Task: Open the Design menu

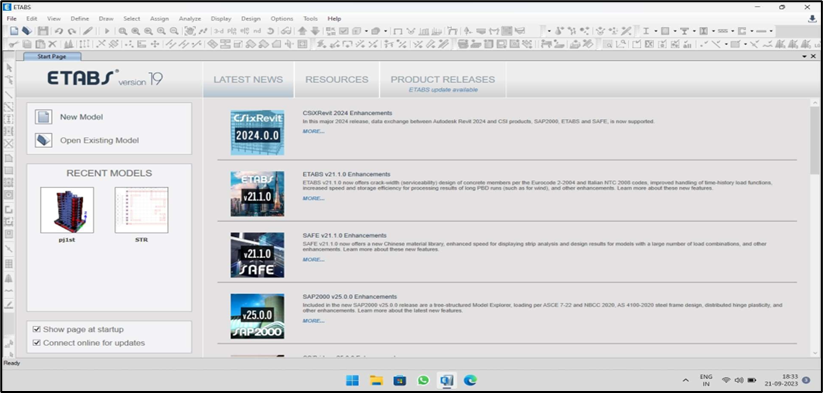Action: pyautogui.click(x=251, y=18)
